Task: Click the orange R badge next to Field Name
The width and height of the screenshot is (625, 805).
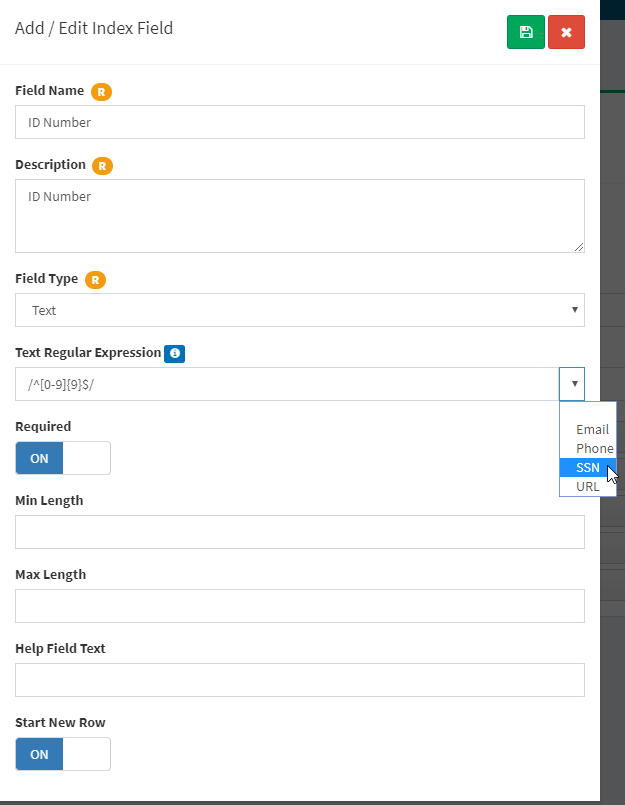Action: click(x=101, y=91)
